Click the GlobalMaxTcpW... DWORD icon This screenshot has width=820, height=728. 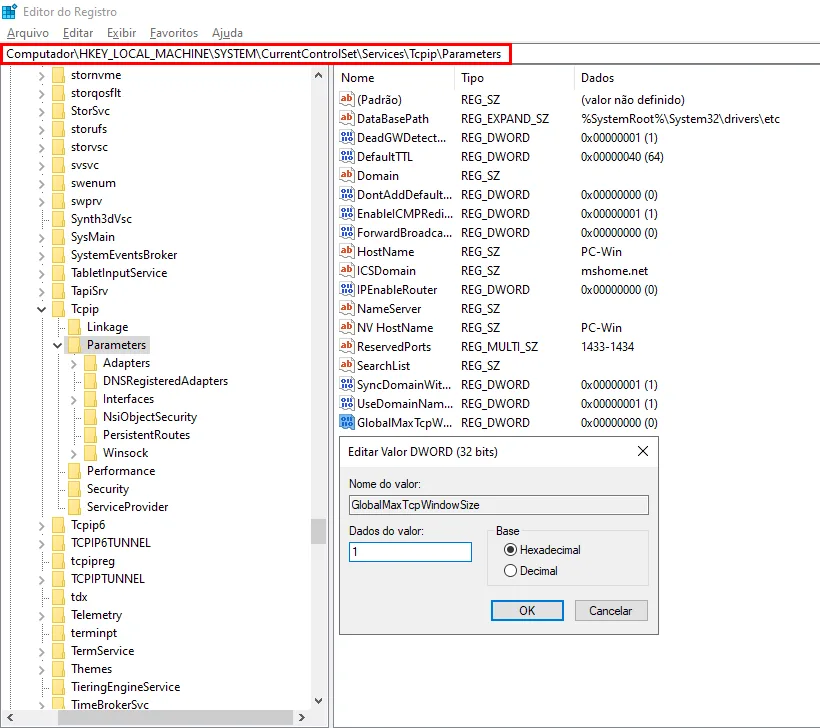coord(346,422)
